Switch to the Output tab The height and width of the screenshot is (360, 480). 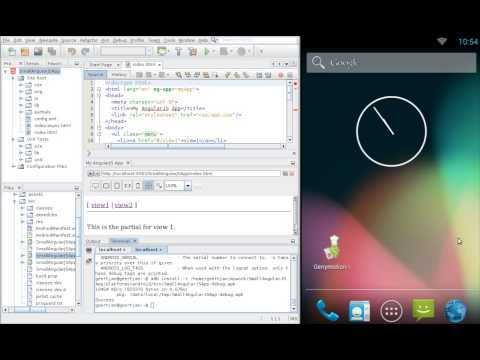tap(93, 241)
